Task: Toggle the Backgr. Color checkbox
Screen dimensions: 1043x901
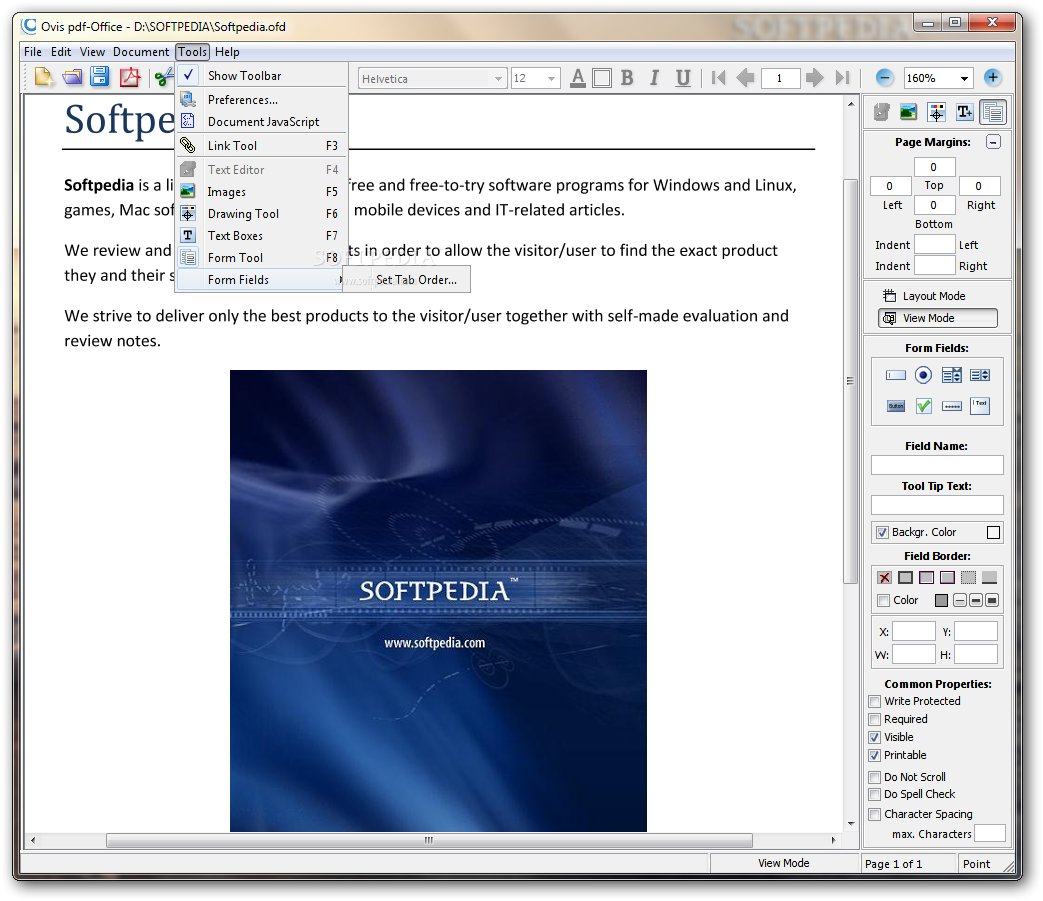Action: click(x=882, y=533)
